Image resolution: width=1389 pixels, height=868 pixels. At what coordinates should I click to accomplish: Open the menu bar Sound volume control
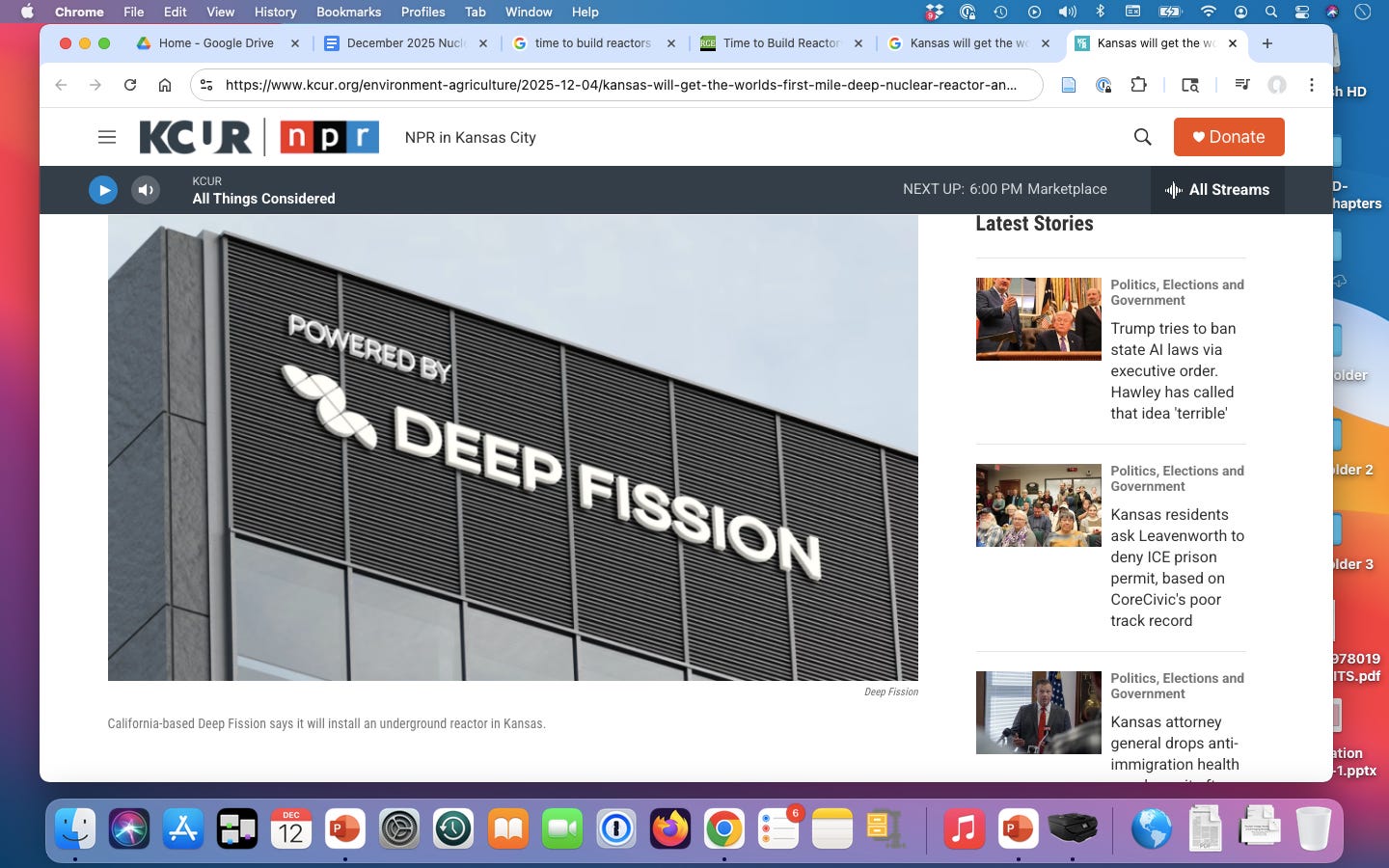tap(1067, 12)
